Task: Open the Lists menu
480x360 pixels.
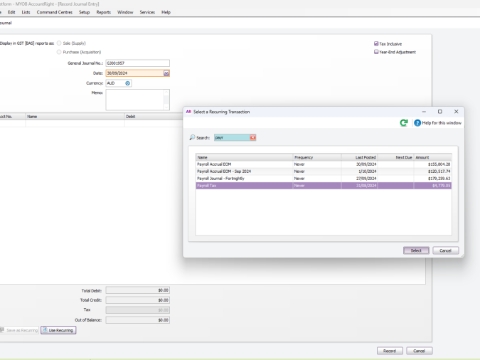Action: tap(26, 12)
